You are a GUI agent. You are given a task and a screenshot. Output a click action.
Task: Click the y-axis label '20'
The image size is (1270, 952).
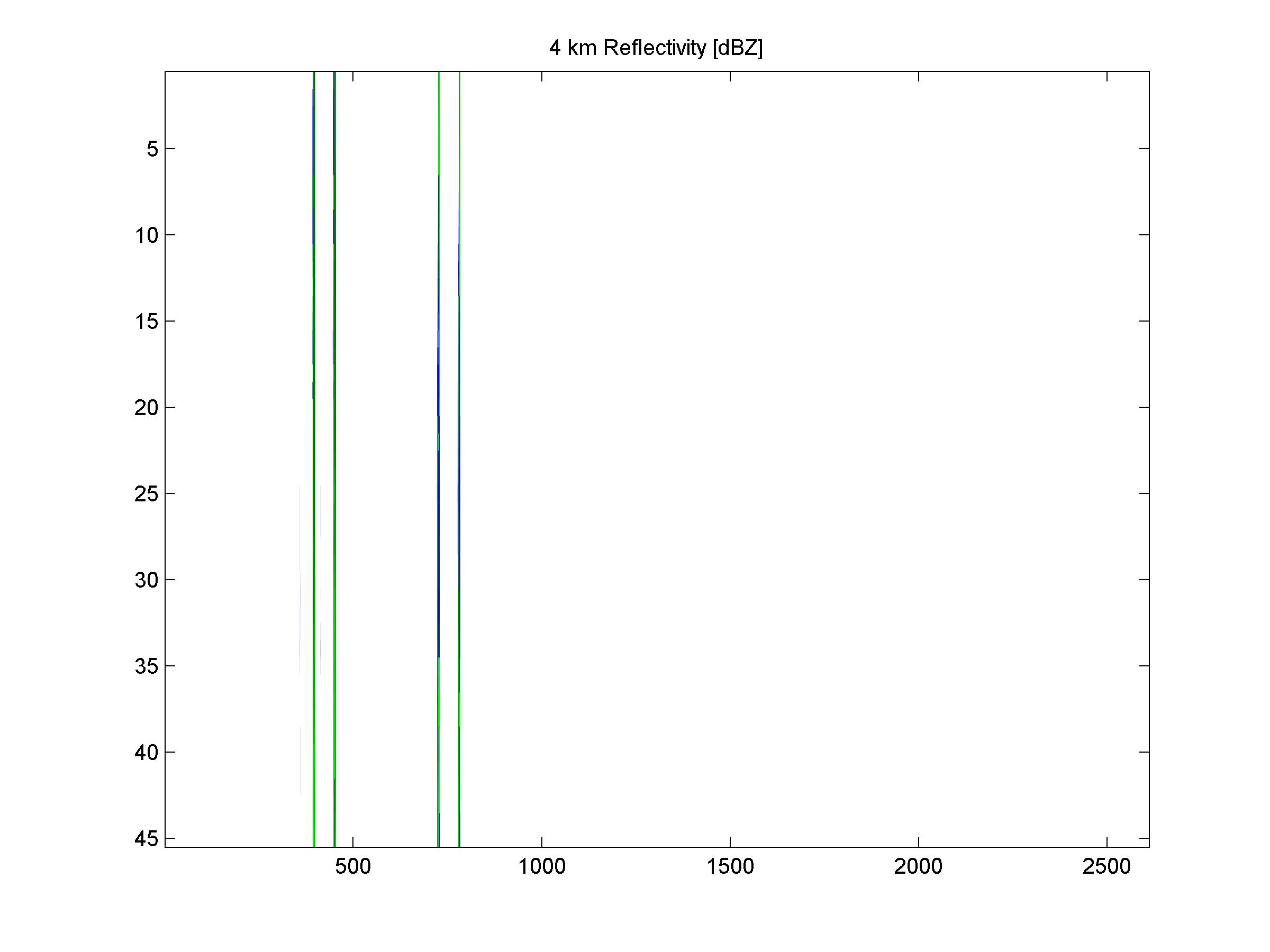click(147, 407)
